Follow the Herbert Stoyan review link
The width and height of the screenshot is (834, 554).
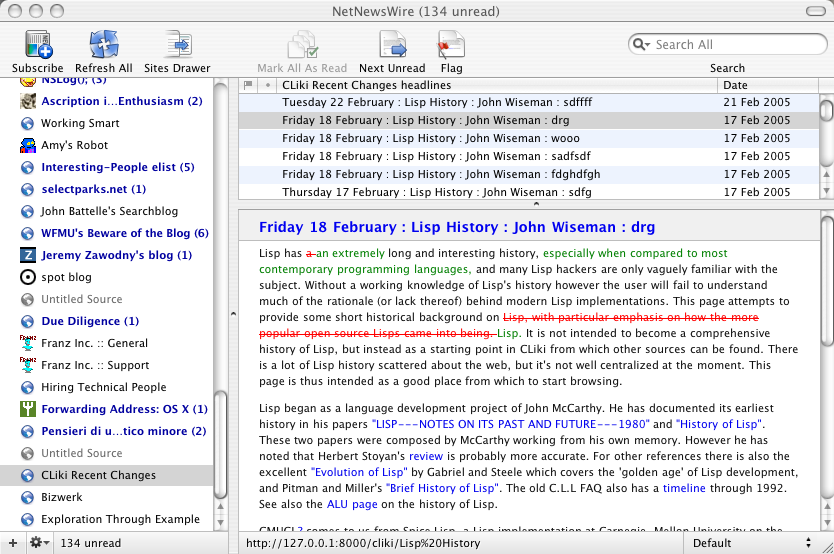426,456
